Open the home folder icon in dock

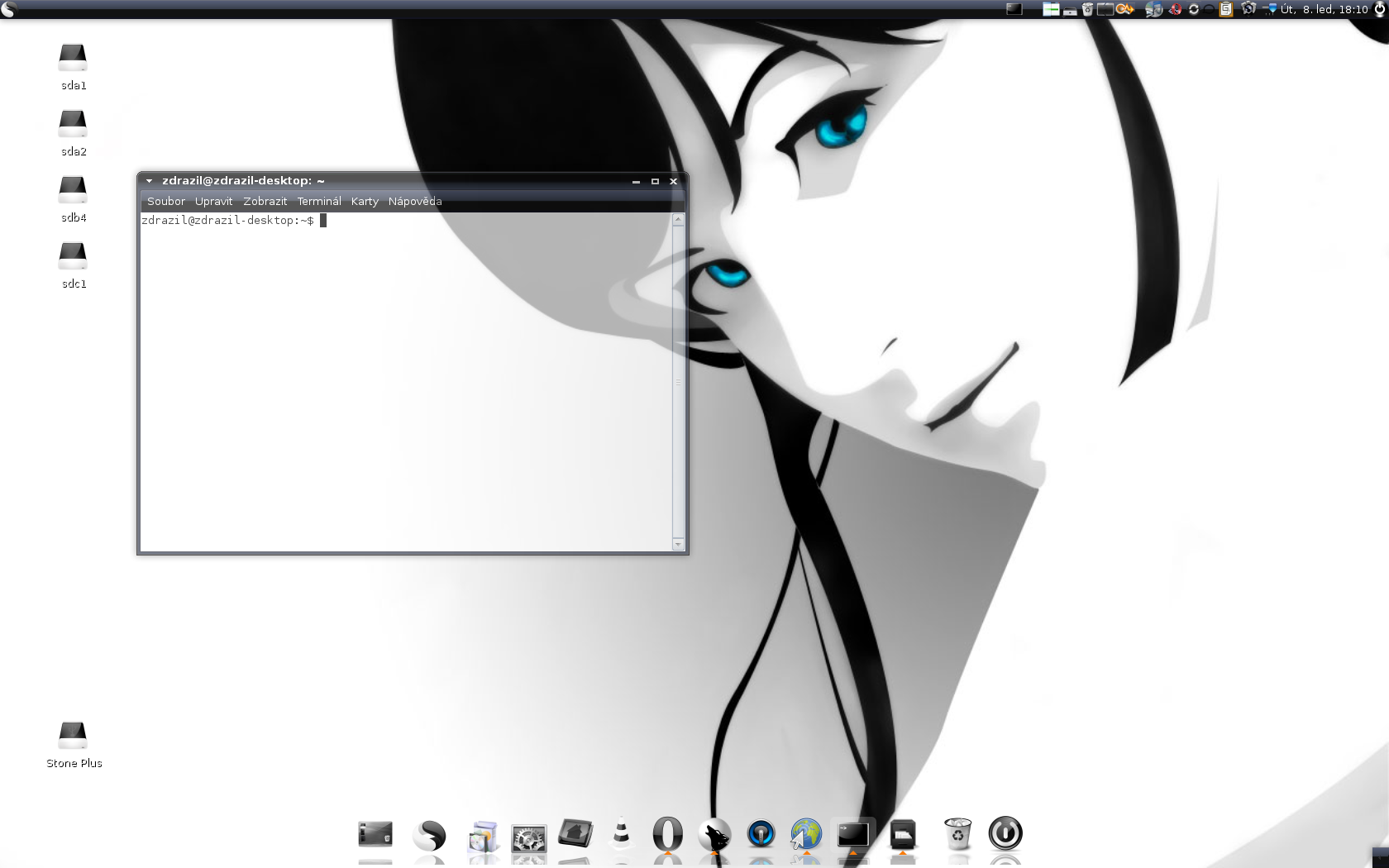pyautogui.click(x=575, y=833)
